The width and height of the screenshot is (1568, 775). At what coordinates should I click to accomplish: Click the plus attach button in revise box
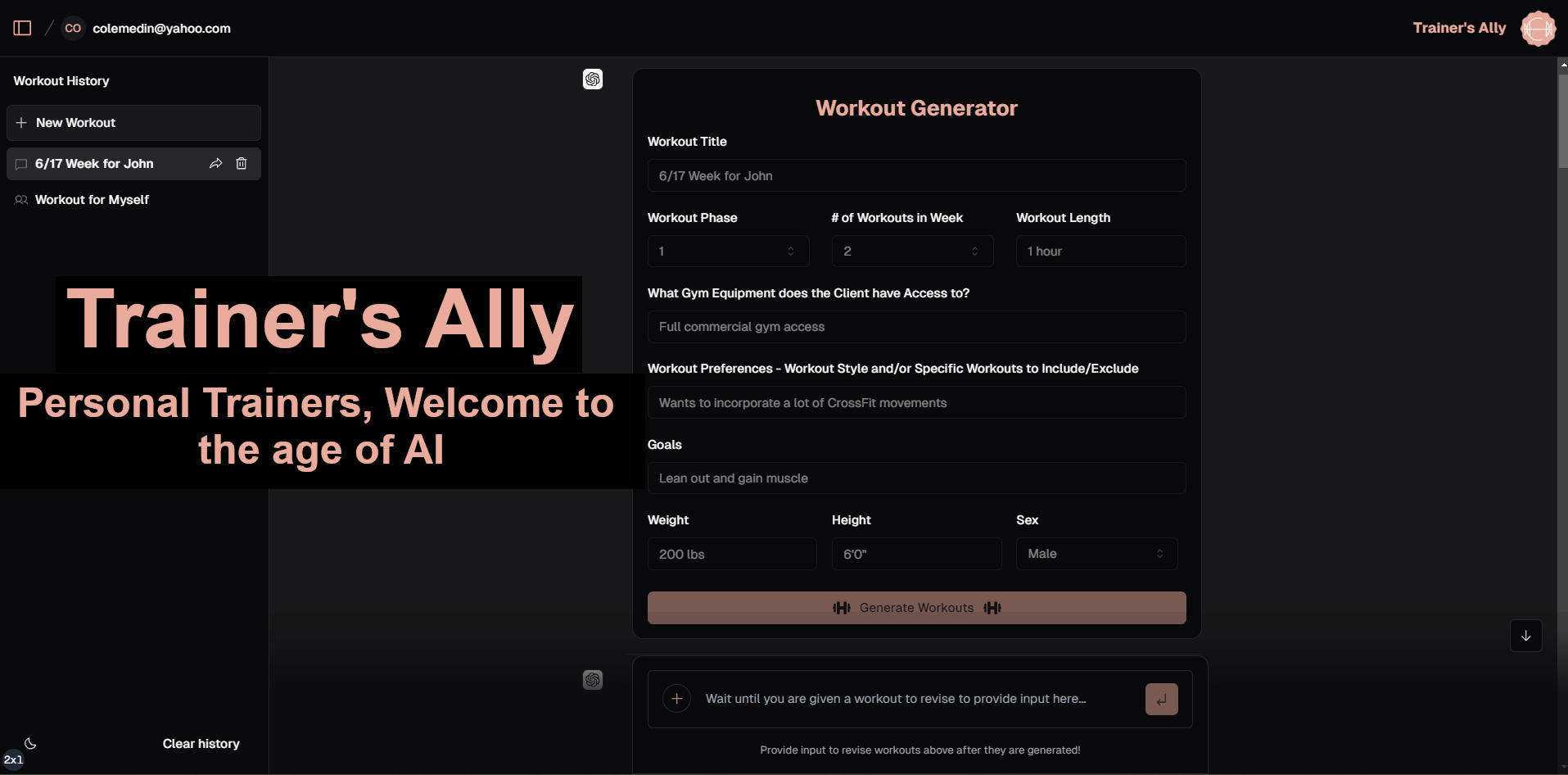(676, 699)
